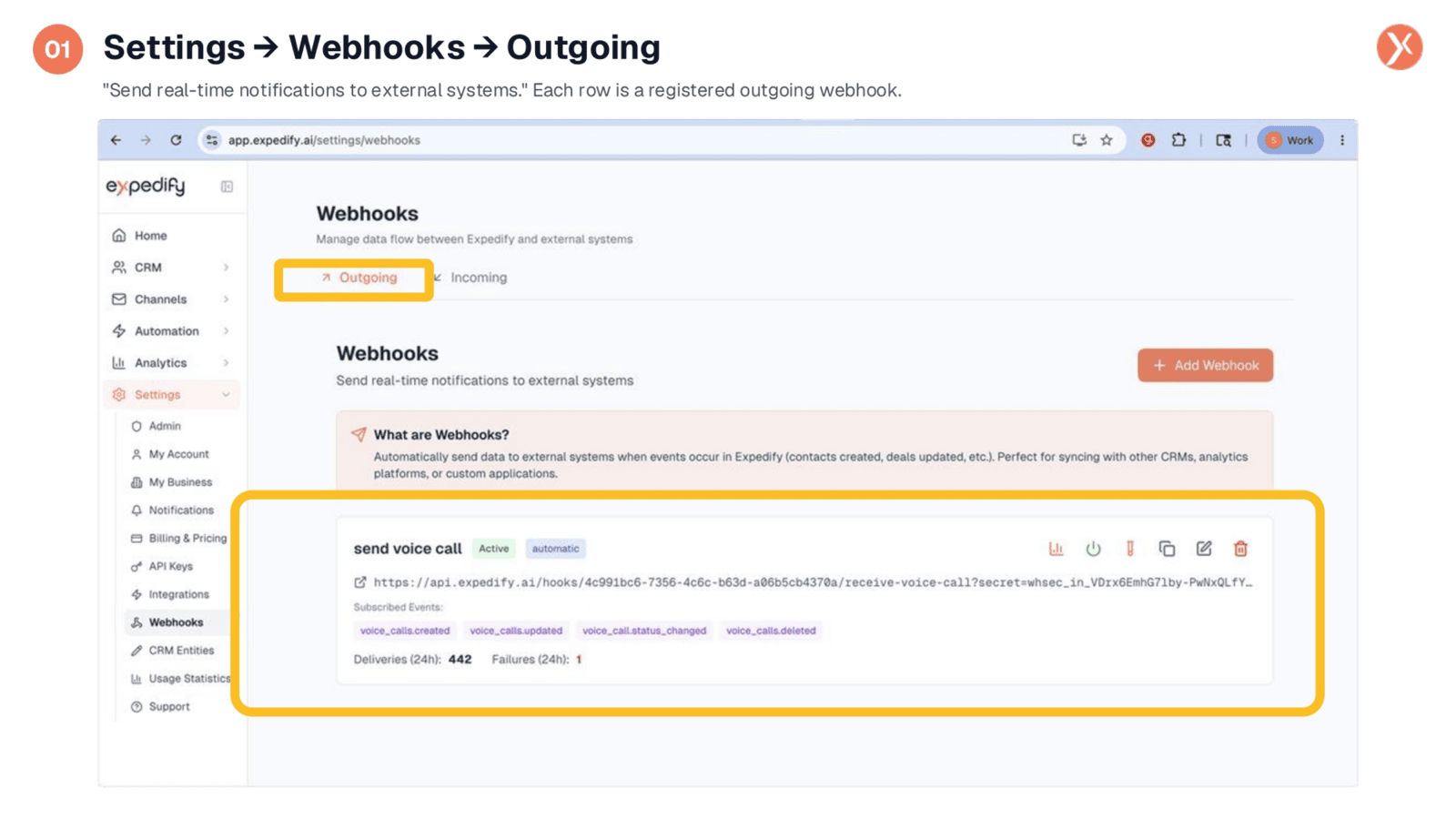Delete the send voice call webhook
The height and width of the screenshot is (819, 1456).
1240,549
